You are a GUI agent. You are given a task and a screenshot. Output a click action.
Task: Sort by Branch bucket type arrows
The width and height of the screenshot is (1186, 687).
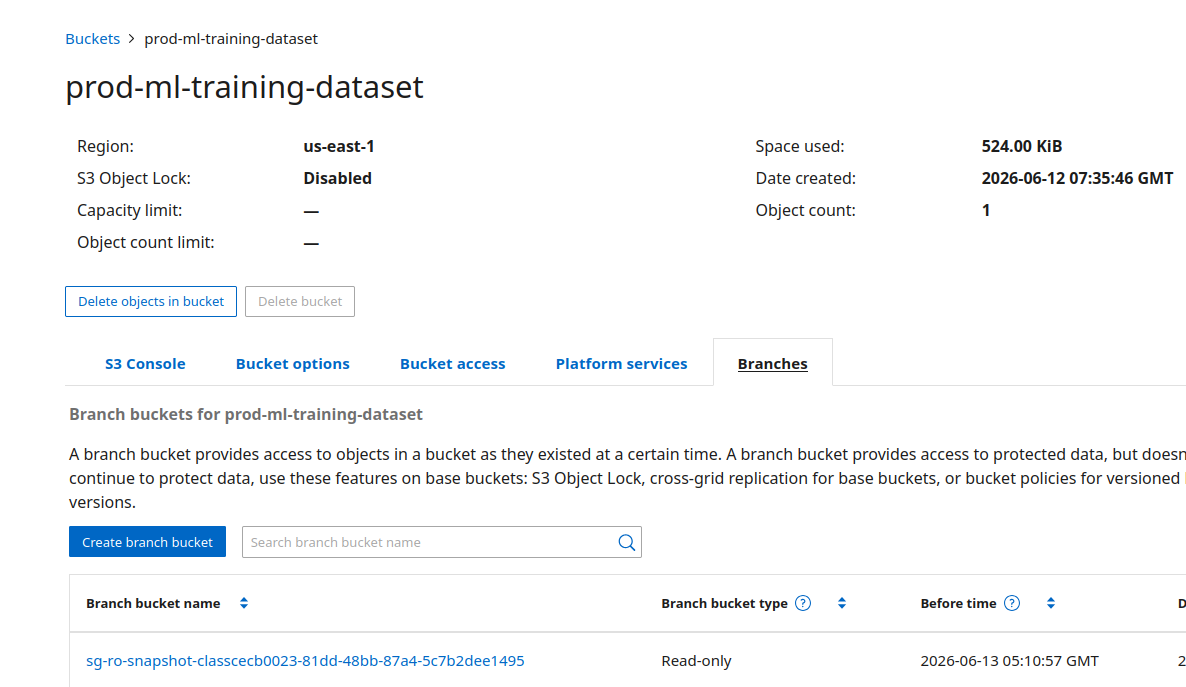(x=842, y=603)
